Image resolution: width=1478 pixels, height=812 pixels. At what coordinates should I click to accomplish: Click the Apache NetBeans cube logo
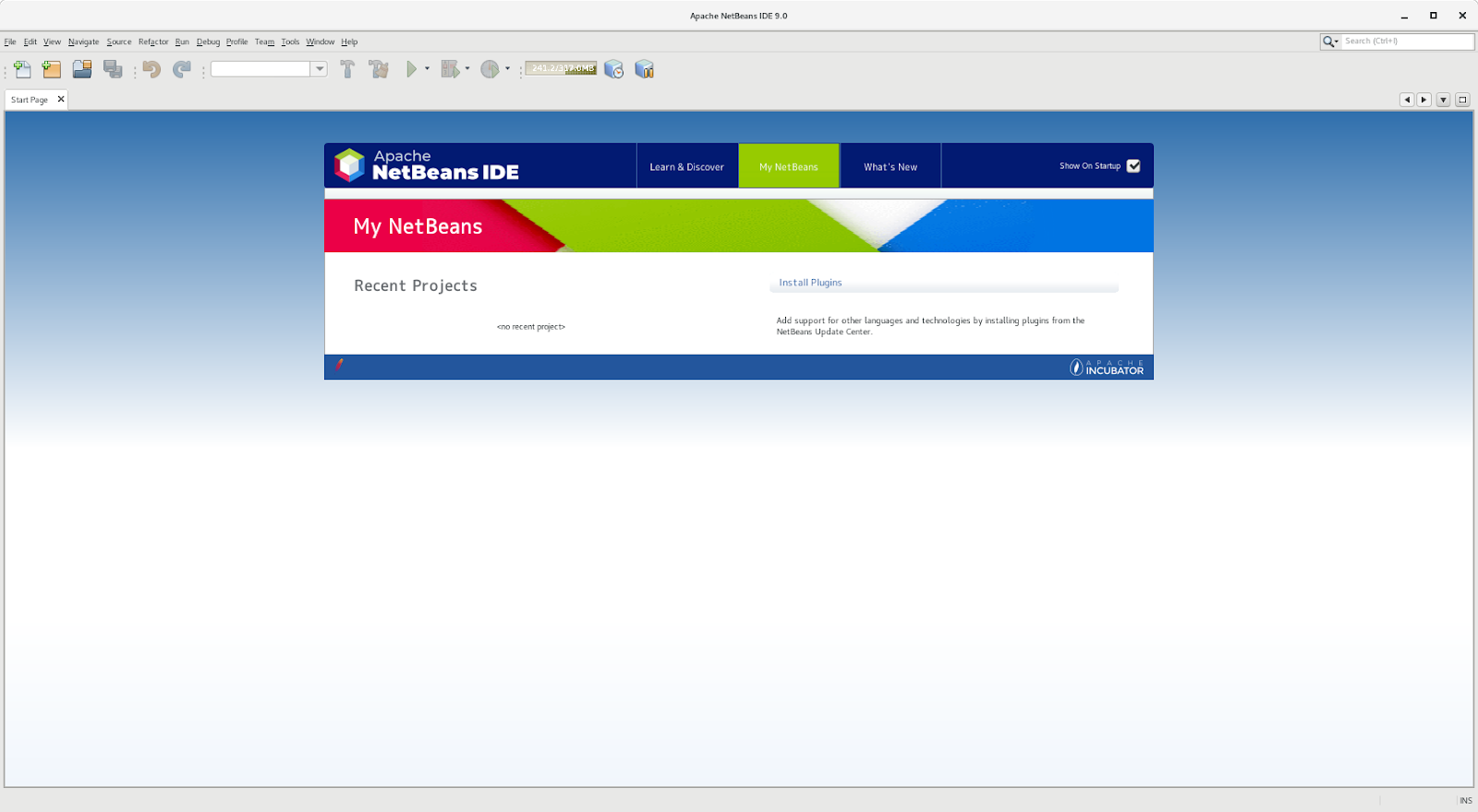coord(349,165)
